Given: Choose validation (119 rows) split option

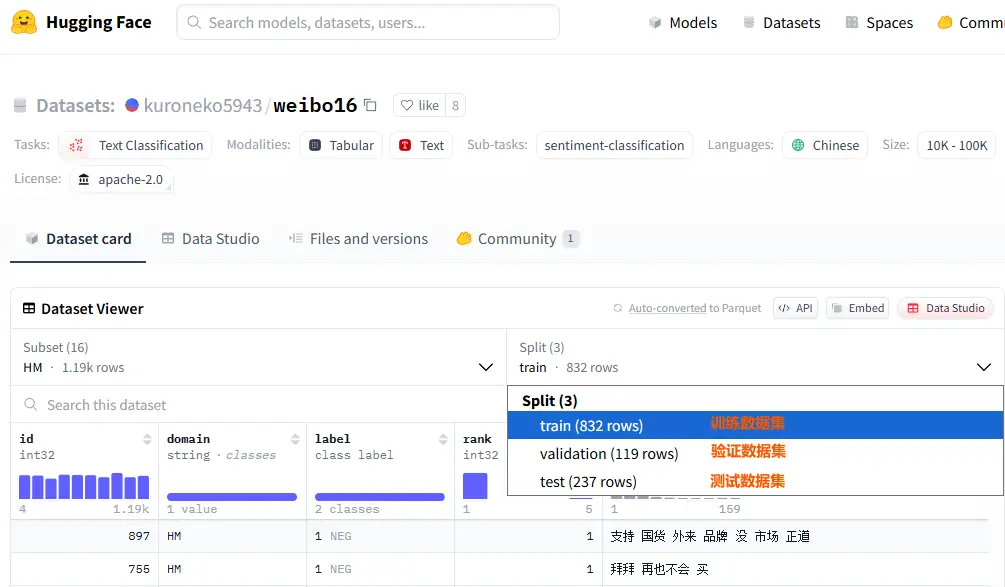Looking at the screenshot, I should pyautogui.click(x=608, y=454).
